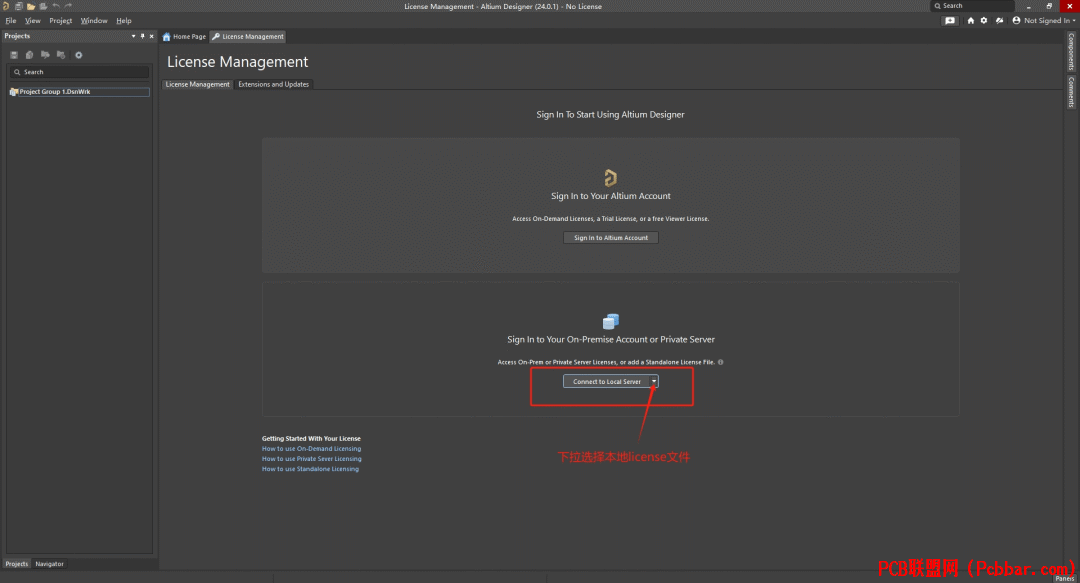The image size is (1080, 583).
Task: Open a file using the folder icon
Action: [31, 6]
